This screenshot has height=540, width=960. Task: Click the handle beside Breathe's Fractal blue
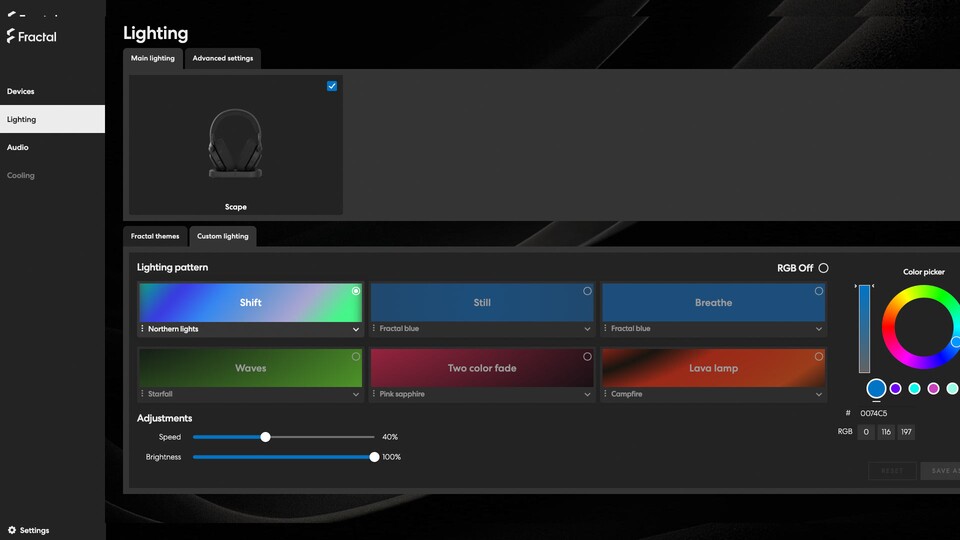(605, 329)
